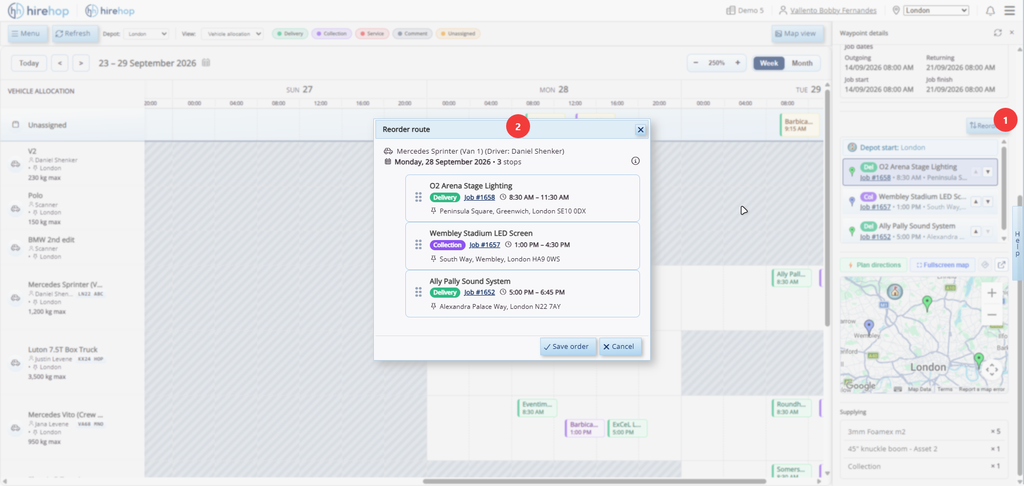
Task: Open the notifications bell icon
Action: pyautogui.click(x=990, y=10)
